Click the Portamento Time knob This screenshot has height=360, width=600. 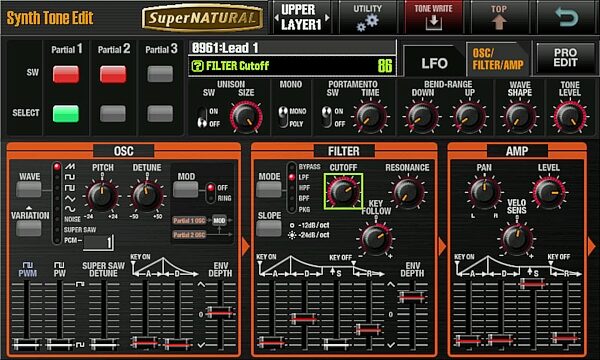pos(370,117)
